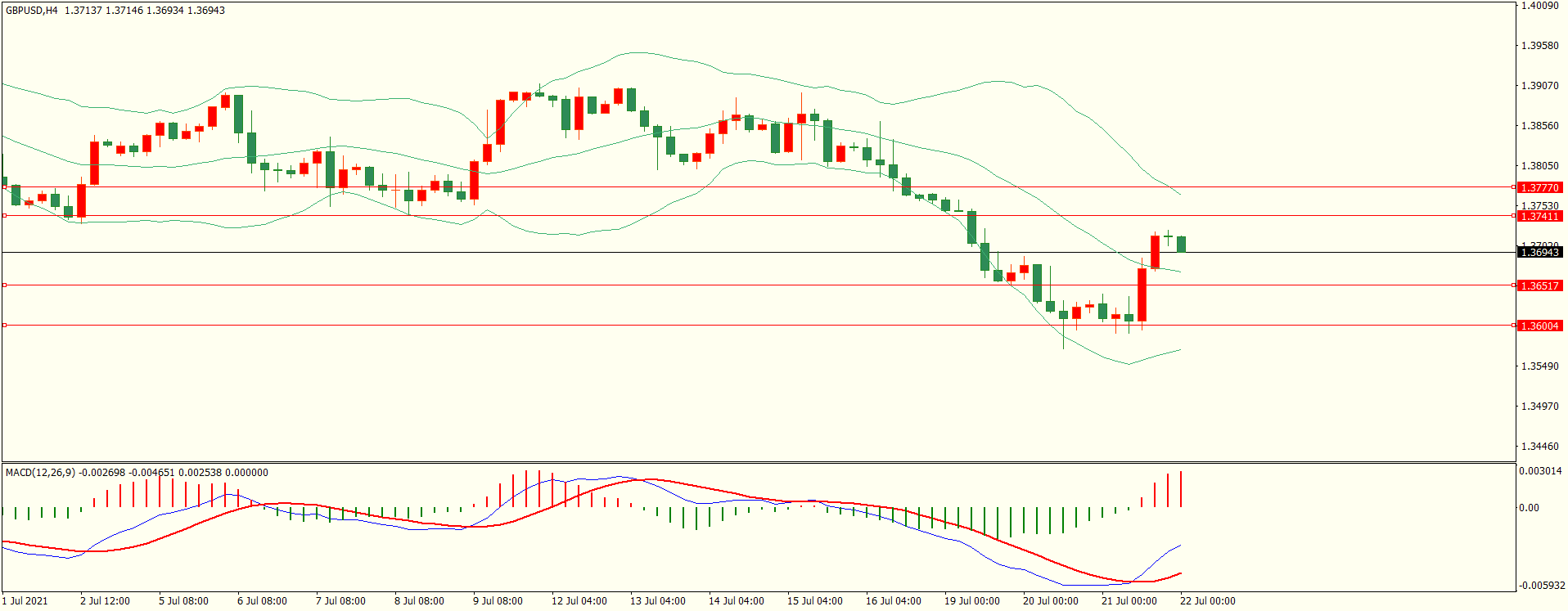The width and height of the screenshot is (1568, 611).
Task: Click the 22 Jul 00:00 time axis label
Action: point(1207,601)
